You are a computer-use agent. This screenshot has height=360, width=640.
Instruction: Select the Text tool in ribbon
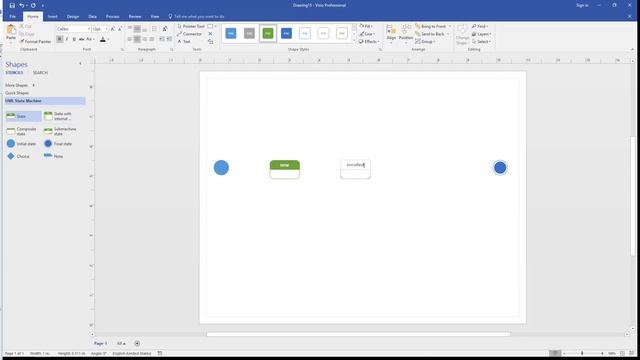184,42
